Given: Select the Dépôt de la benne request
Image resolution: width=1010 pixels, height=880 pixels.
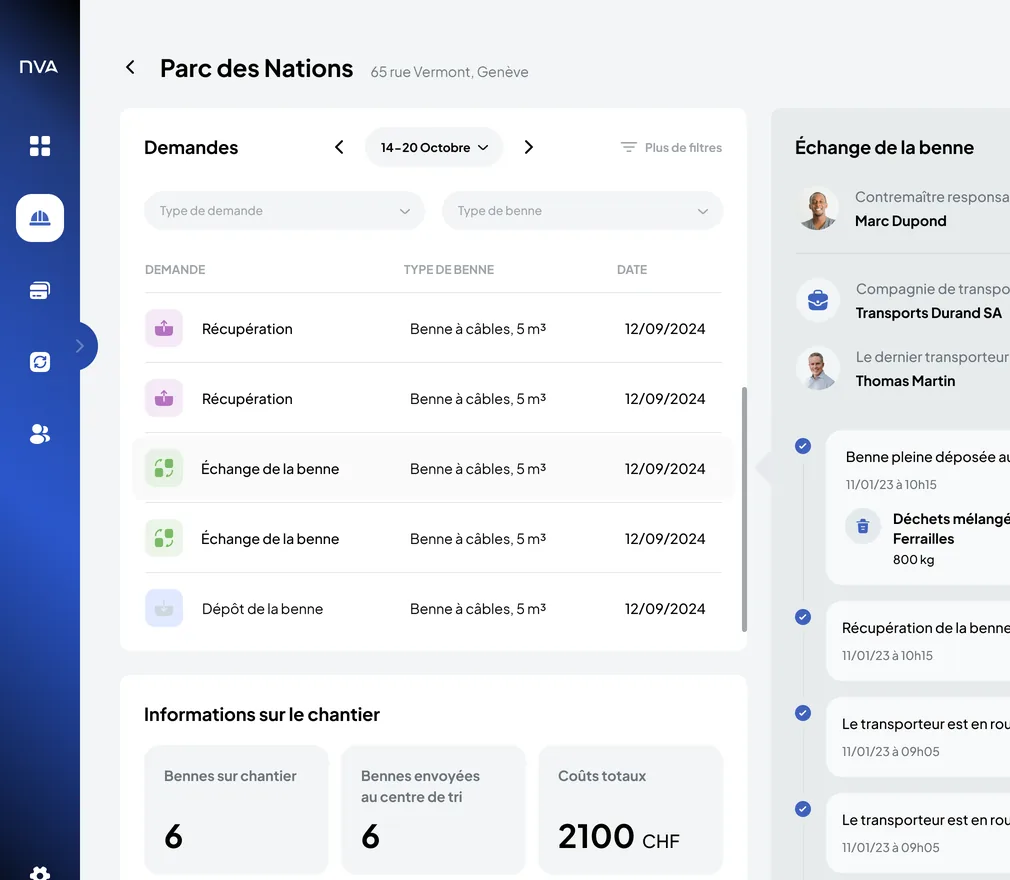Looking at the screenshot, I should (x=433, y=609).
